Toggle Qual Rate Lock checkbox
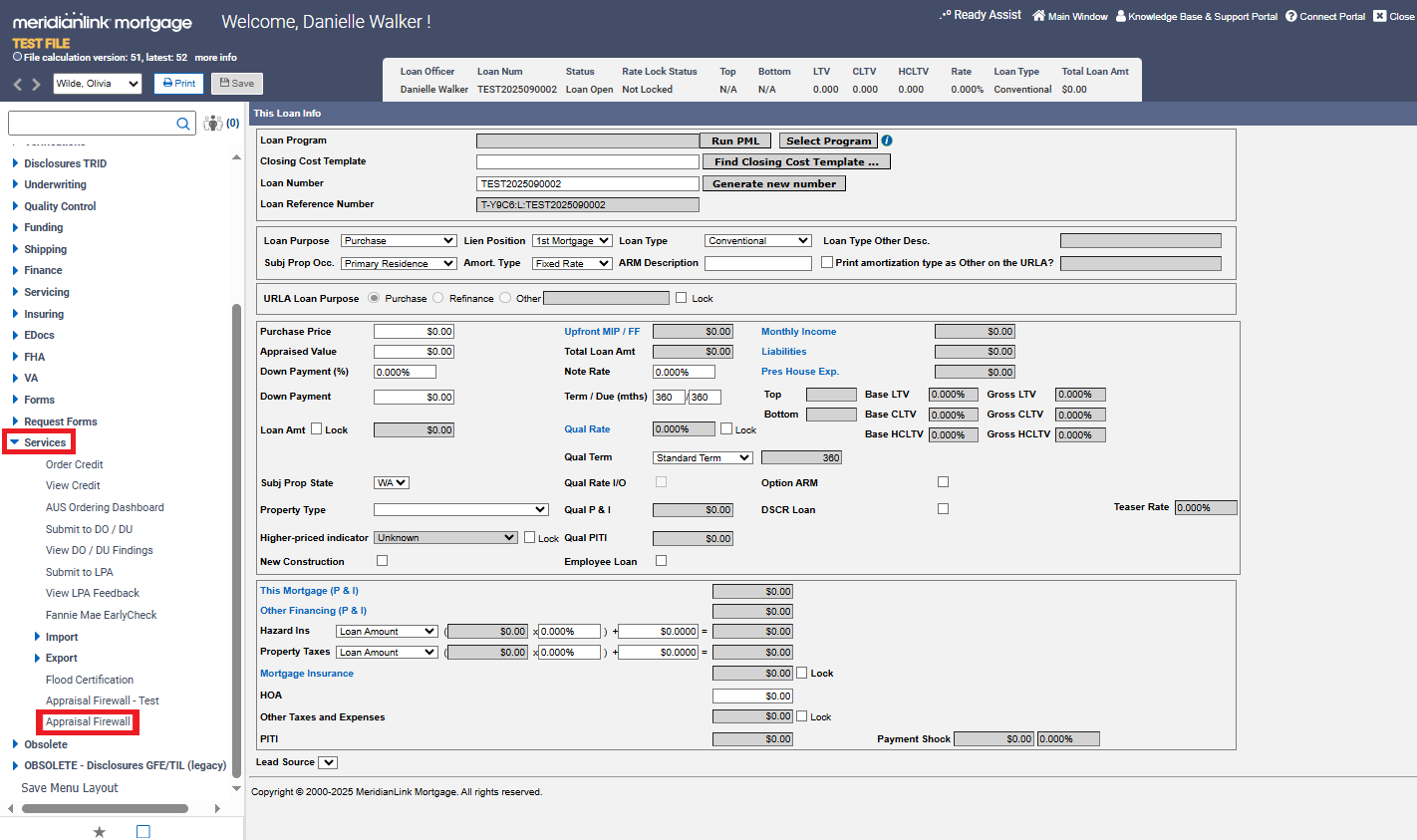The width and height of the screenshot is (1417, 840). pos(726,428)
